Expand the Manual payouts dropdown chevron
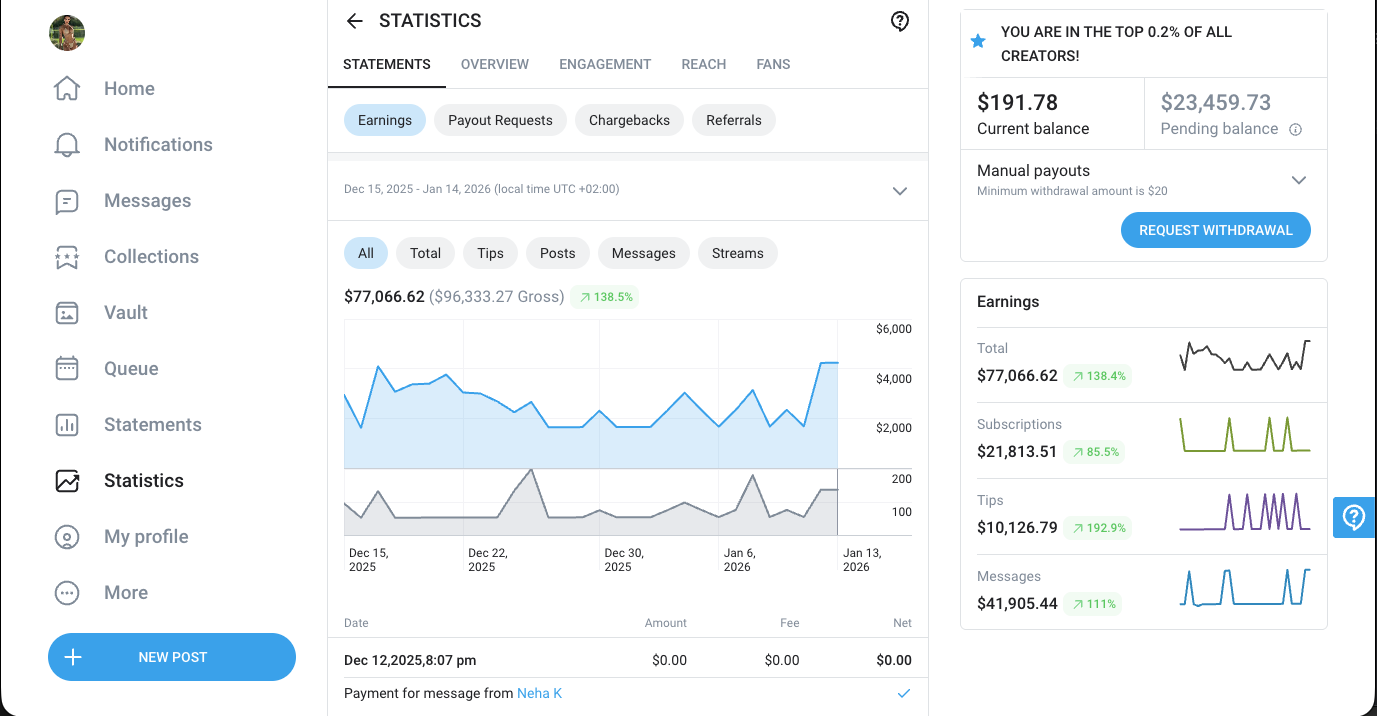1377x716 pixels. (x=1299, y=180)
